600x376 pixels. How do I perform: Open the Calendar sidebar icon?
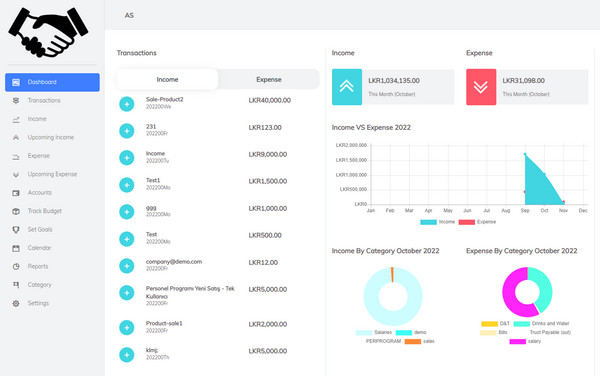[x=16, y=248]
